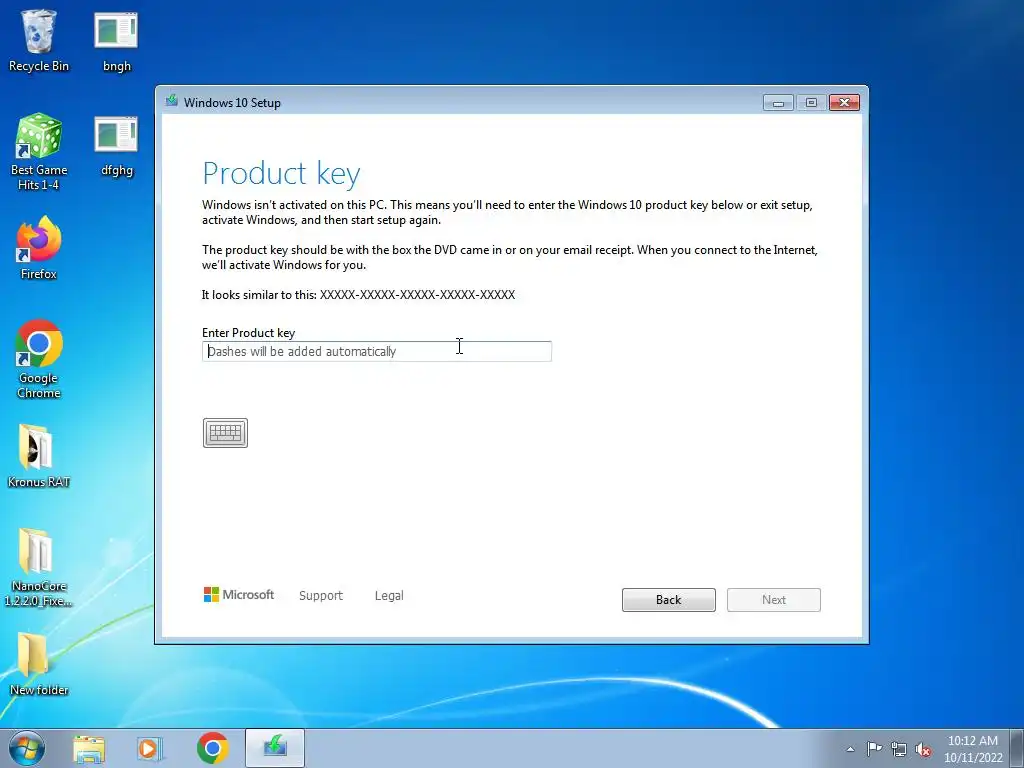Click the Enter Product key field

click(x=377, y=351)
